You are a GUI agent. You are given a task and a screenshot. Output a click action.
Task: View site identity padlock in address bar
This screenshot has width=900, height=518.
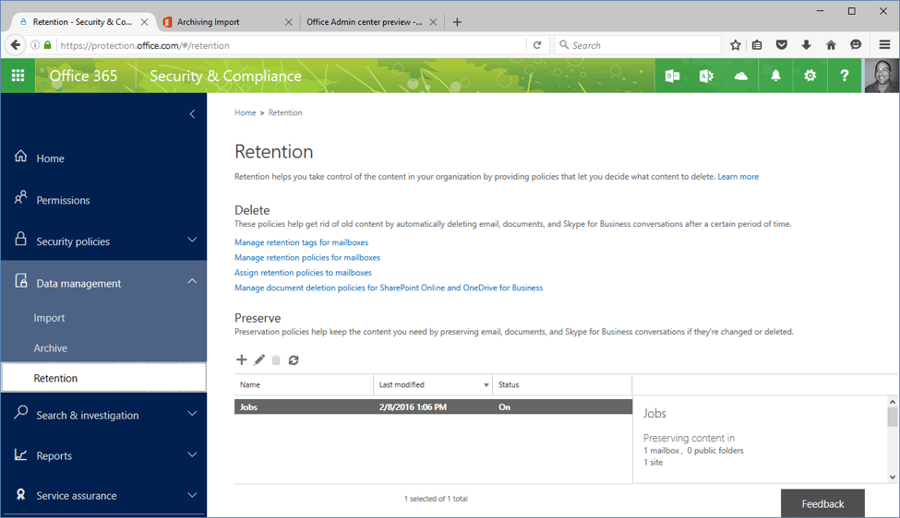click(48, 45)
